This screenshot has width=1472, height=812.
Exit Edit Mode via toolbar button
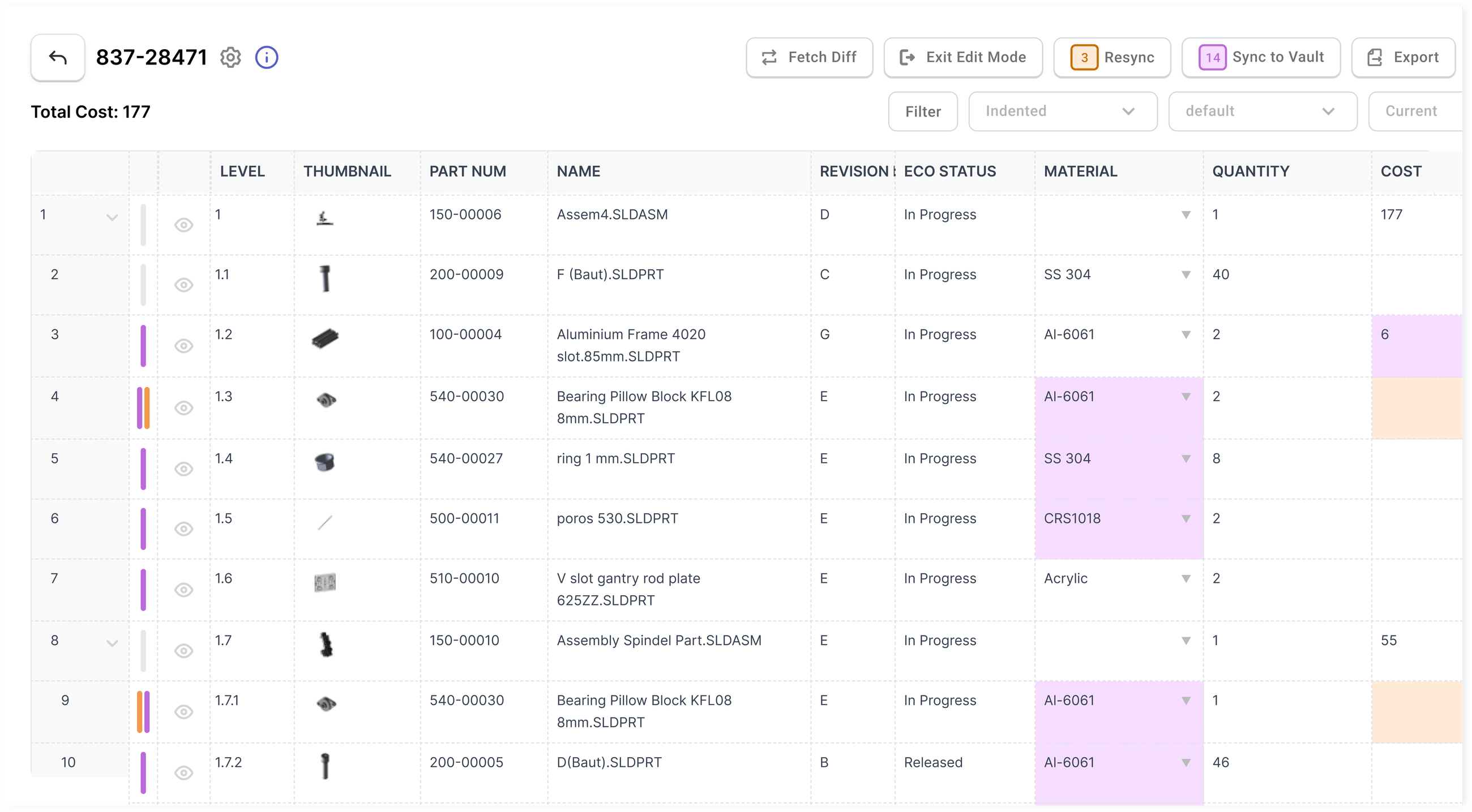pos(963,57)
